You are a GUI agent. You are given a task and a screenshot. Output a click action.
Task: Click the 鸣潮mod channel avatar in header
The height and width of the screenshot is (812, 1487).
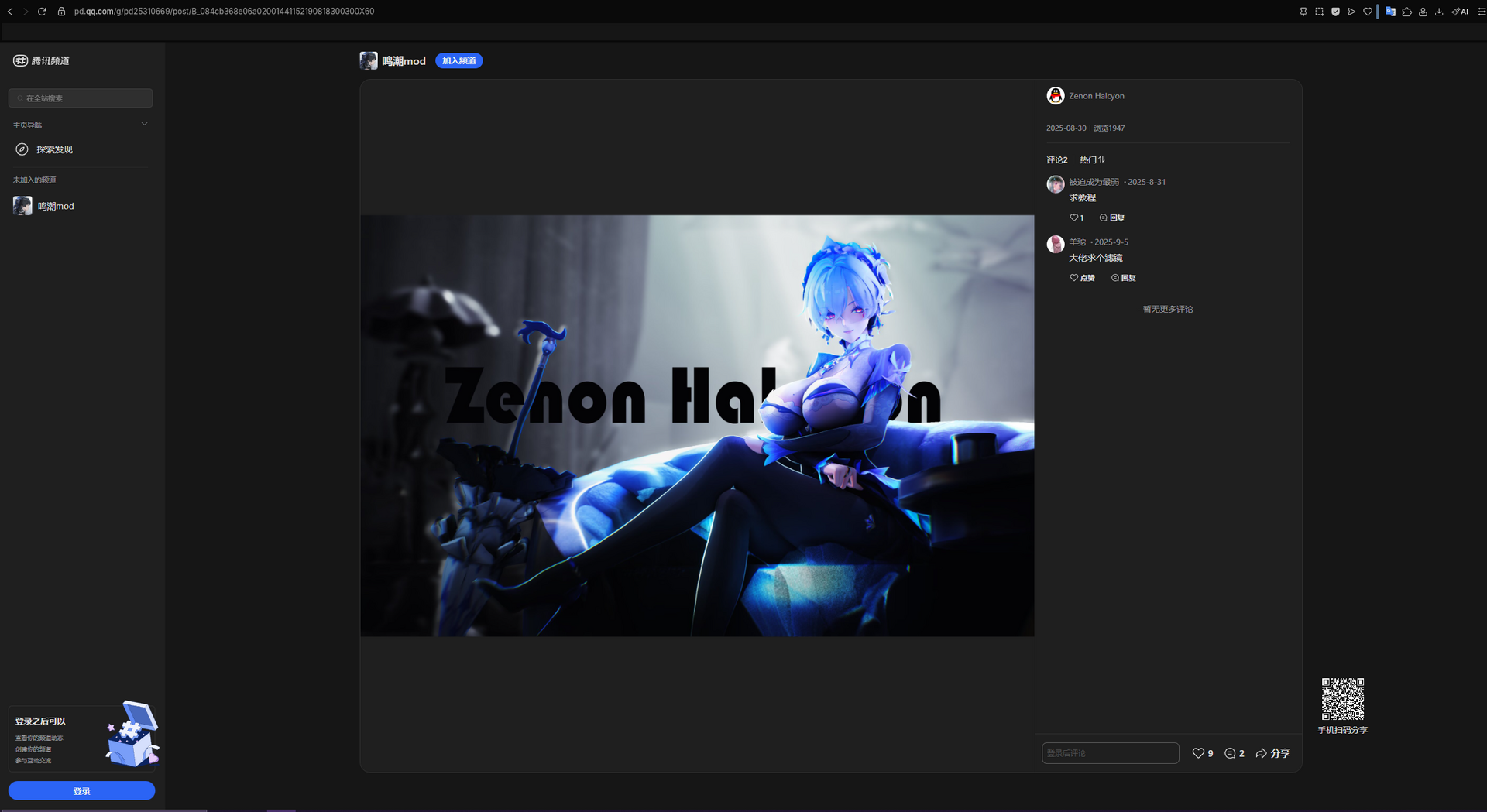click(x=369, y=60)
